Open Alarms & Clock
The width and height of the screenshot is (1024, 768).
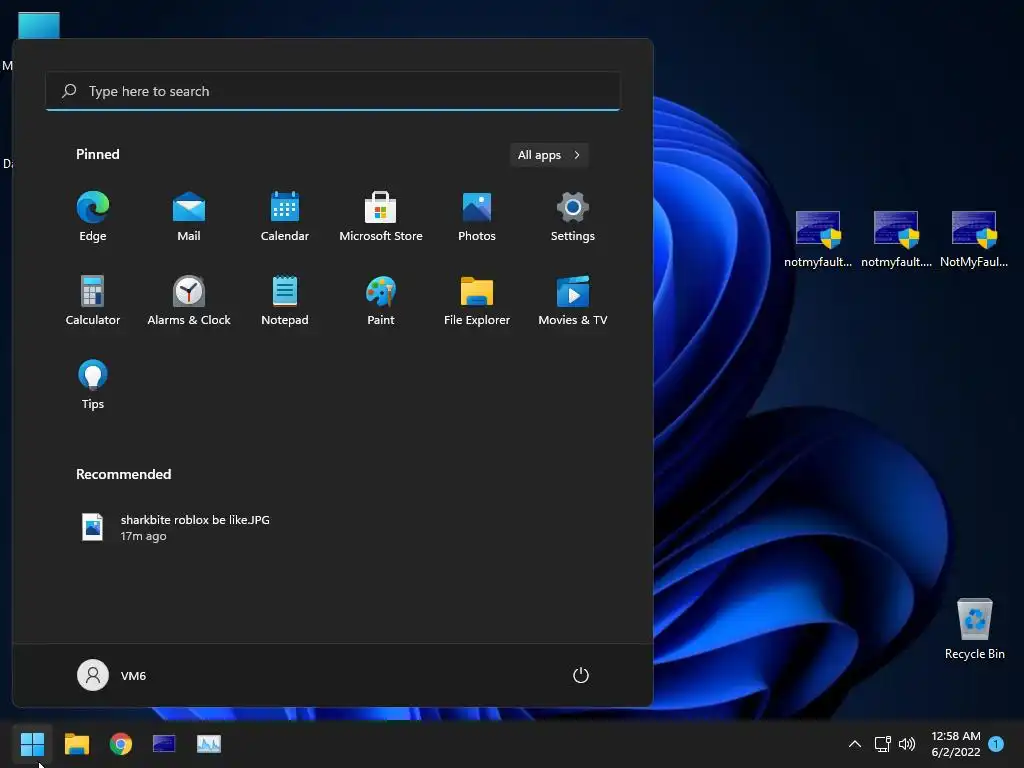(x=189, y=300)
